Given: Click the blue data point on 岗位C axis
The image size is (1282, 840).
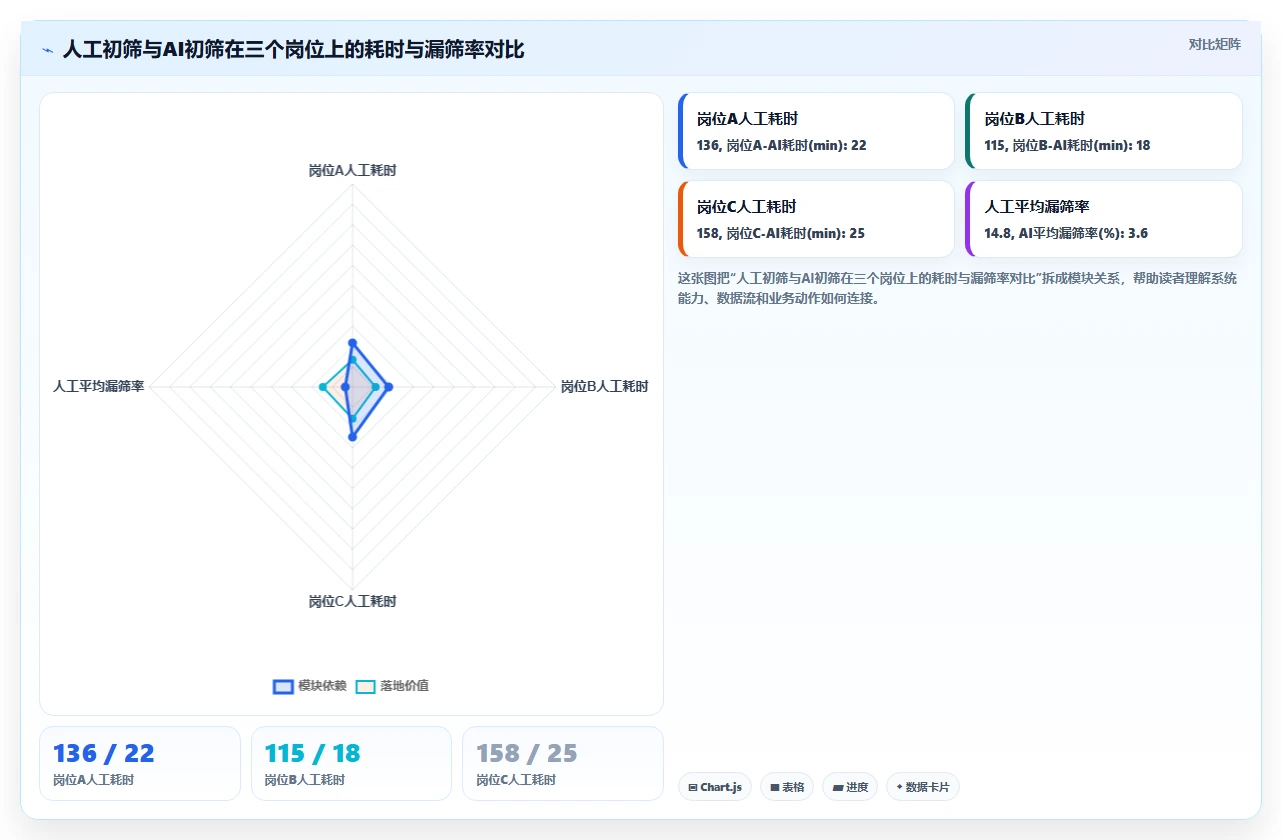Looking at the screenshot, I should click(352, 437).
